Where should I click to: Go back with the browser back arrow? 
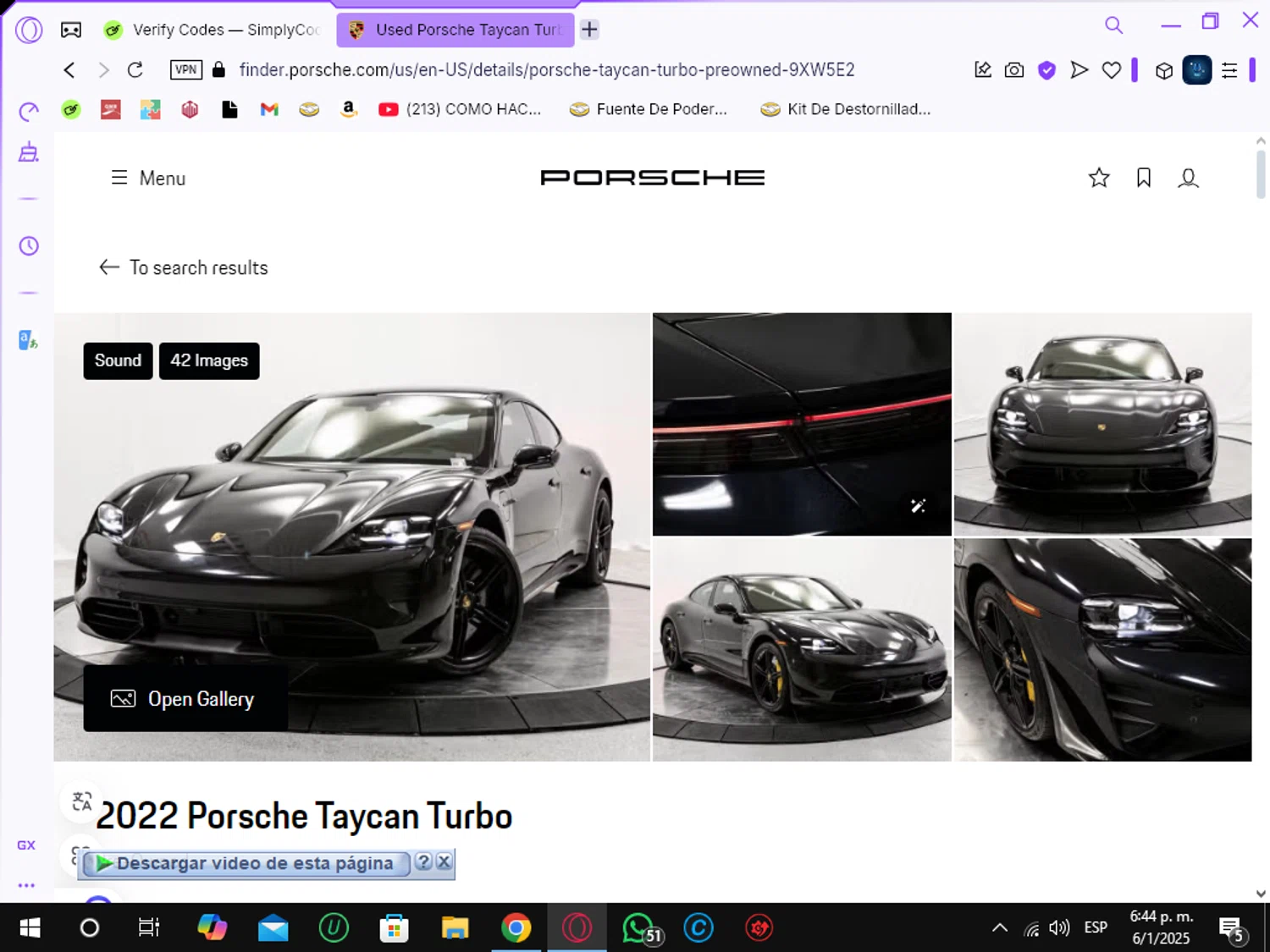coord(69,70)
